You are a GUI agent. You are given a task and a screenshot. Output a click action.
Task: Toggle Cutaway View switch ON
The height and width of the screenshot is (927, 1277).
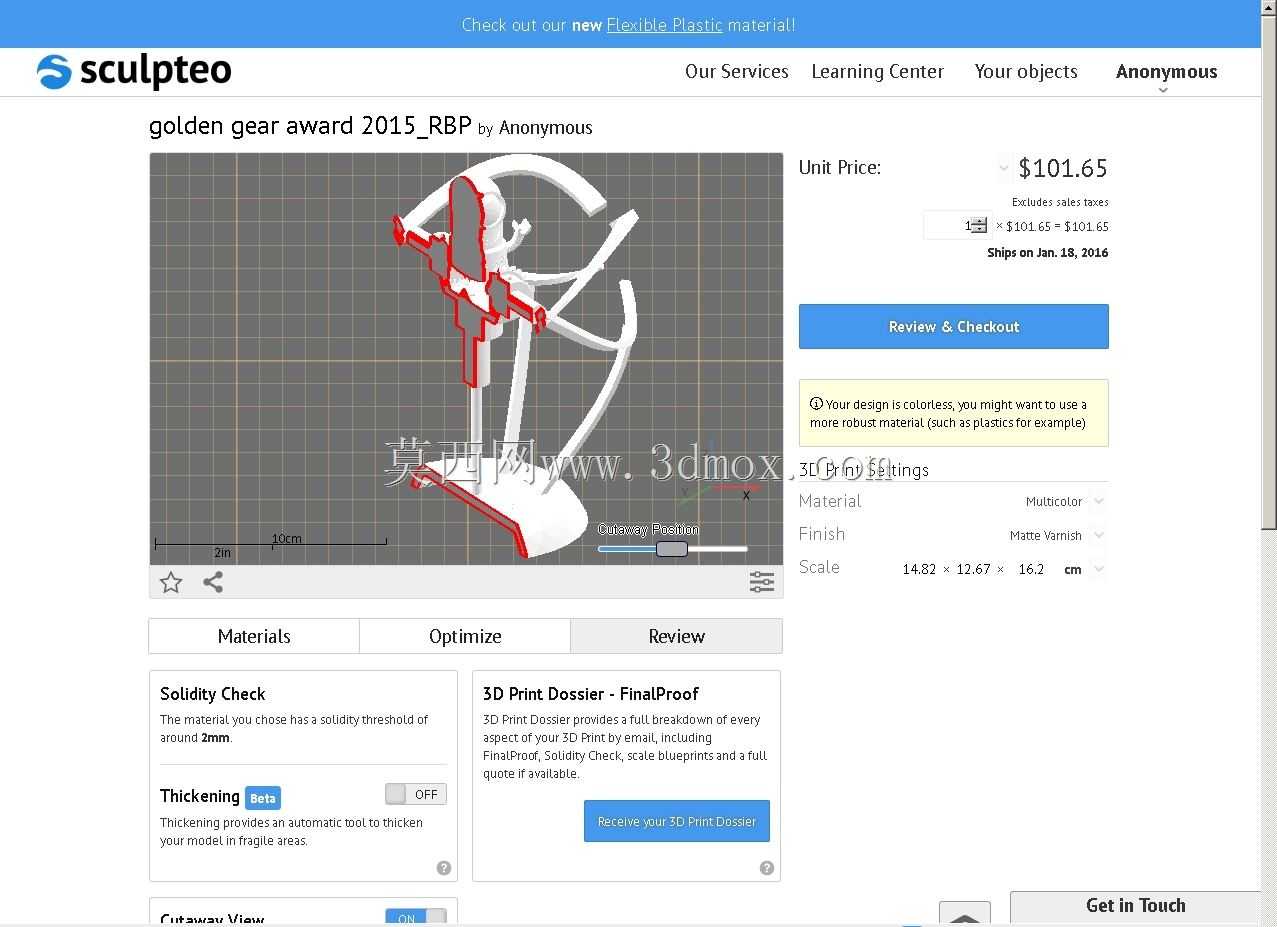pyautogui.click(x=416, y=918)
